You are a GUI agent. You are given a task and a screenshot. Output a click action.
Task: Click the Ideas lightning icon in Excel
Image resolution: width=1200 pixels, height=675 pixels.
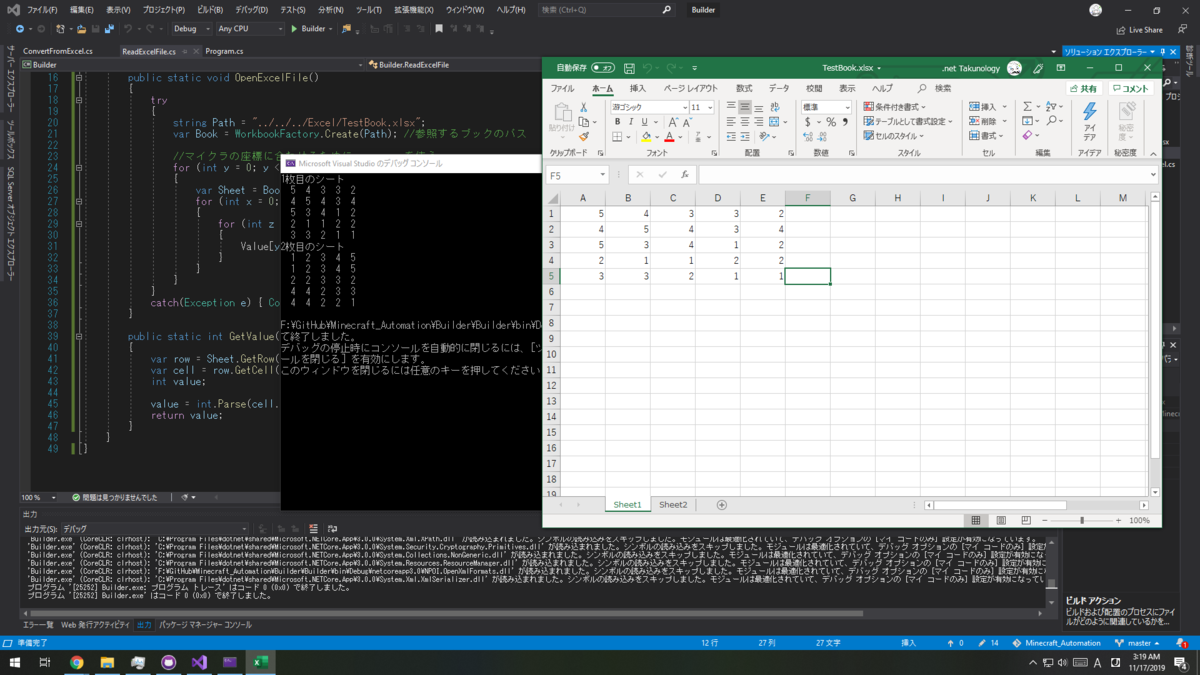(x=1090, y=111)
